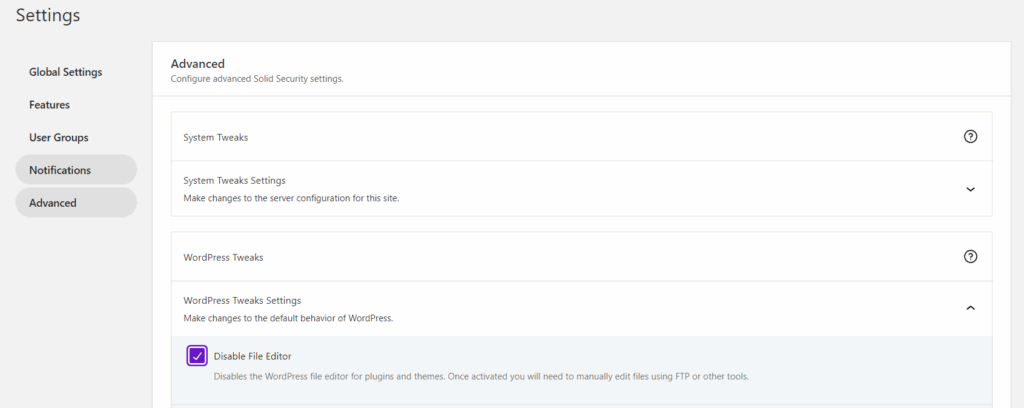Select Advanced tab in sidebar
This screenshot has height=408, width=1024.
[x=76, y=202]
